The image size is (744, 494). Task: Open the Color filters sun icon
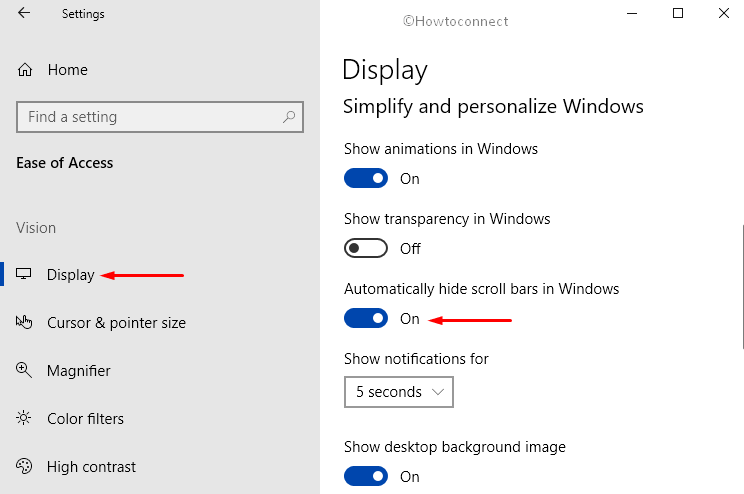click(x=24, y=418)
